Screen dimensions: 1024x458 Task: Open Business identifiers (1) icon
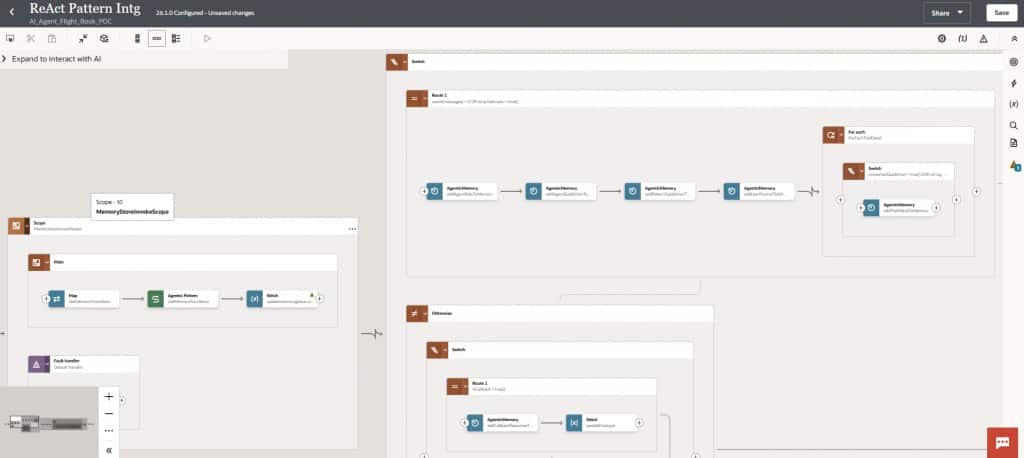(x=963, y=39)
